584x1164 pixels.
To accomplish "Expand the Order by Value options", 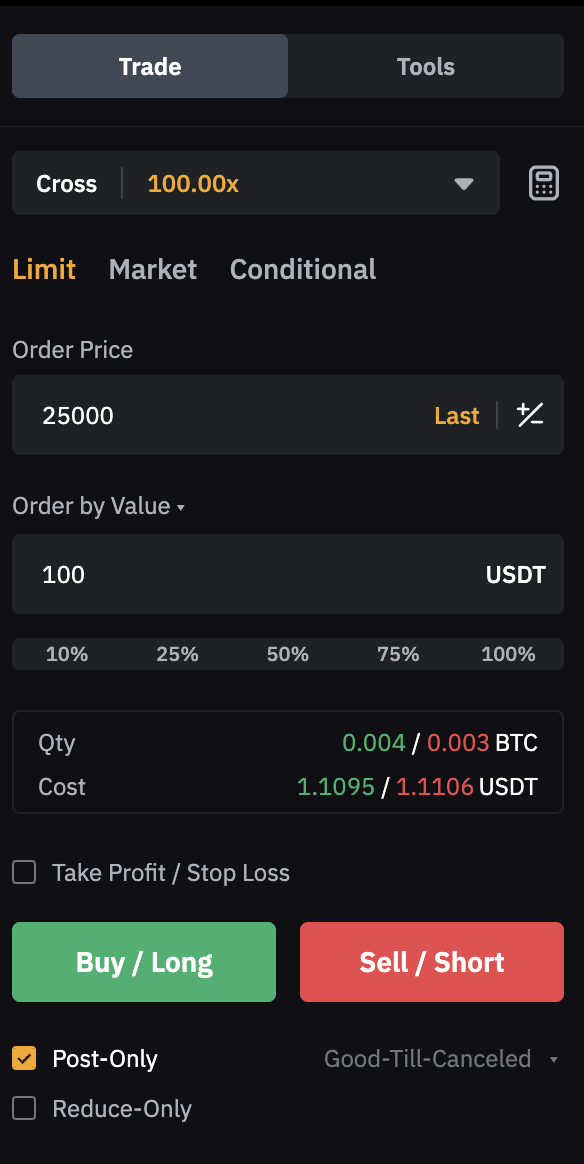I will pyautogui.click(x=99, y=506).
